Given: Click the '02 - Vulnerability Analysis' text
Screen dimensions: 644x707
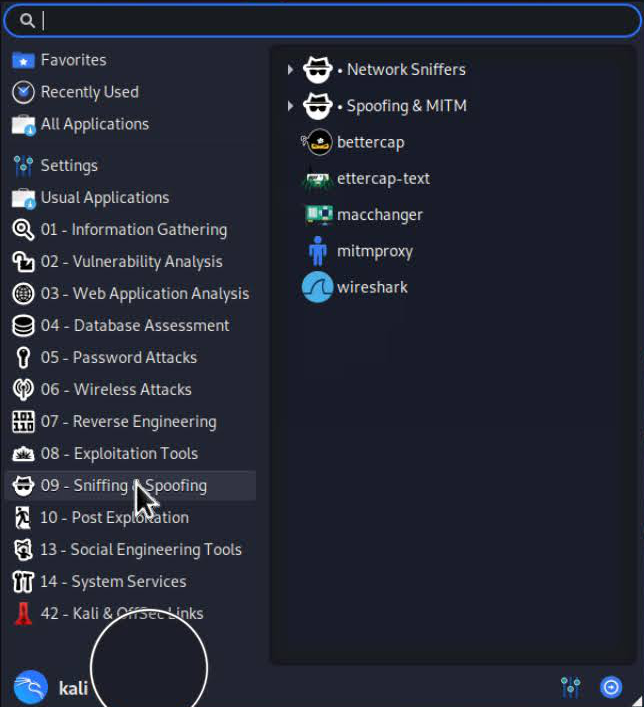Looking at the screenshot, I should pyautogui.click(x=131, y=262).
